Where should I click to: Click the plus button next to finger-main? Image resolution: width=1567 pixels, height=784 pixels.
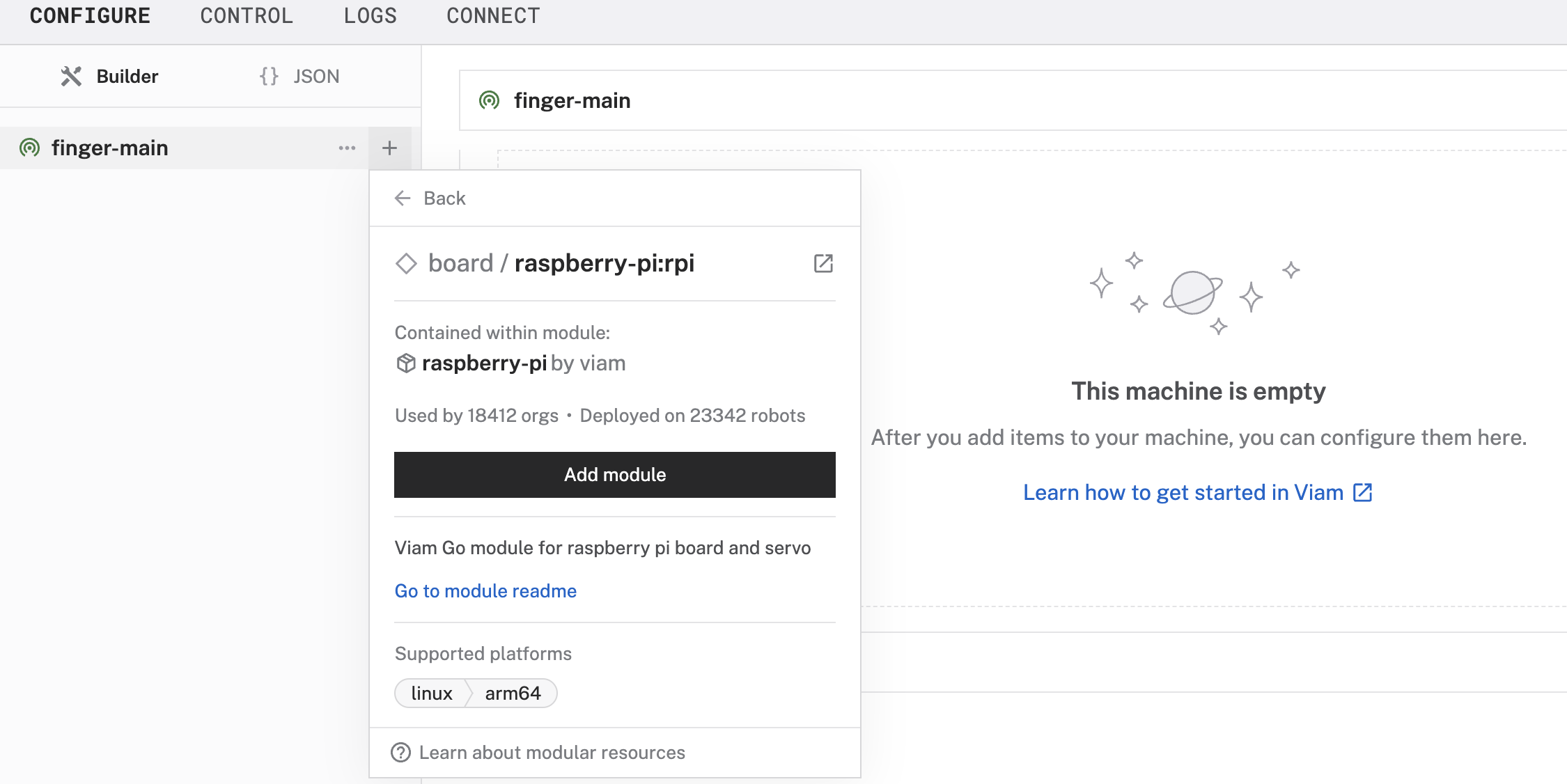click(x=389, y=148)
